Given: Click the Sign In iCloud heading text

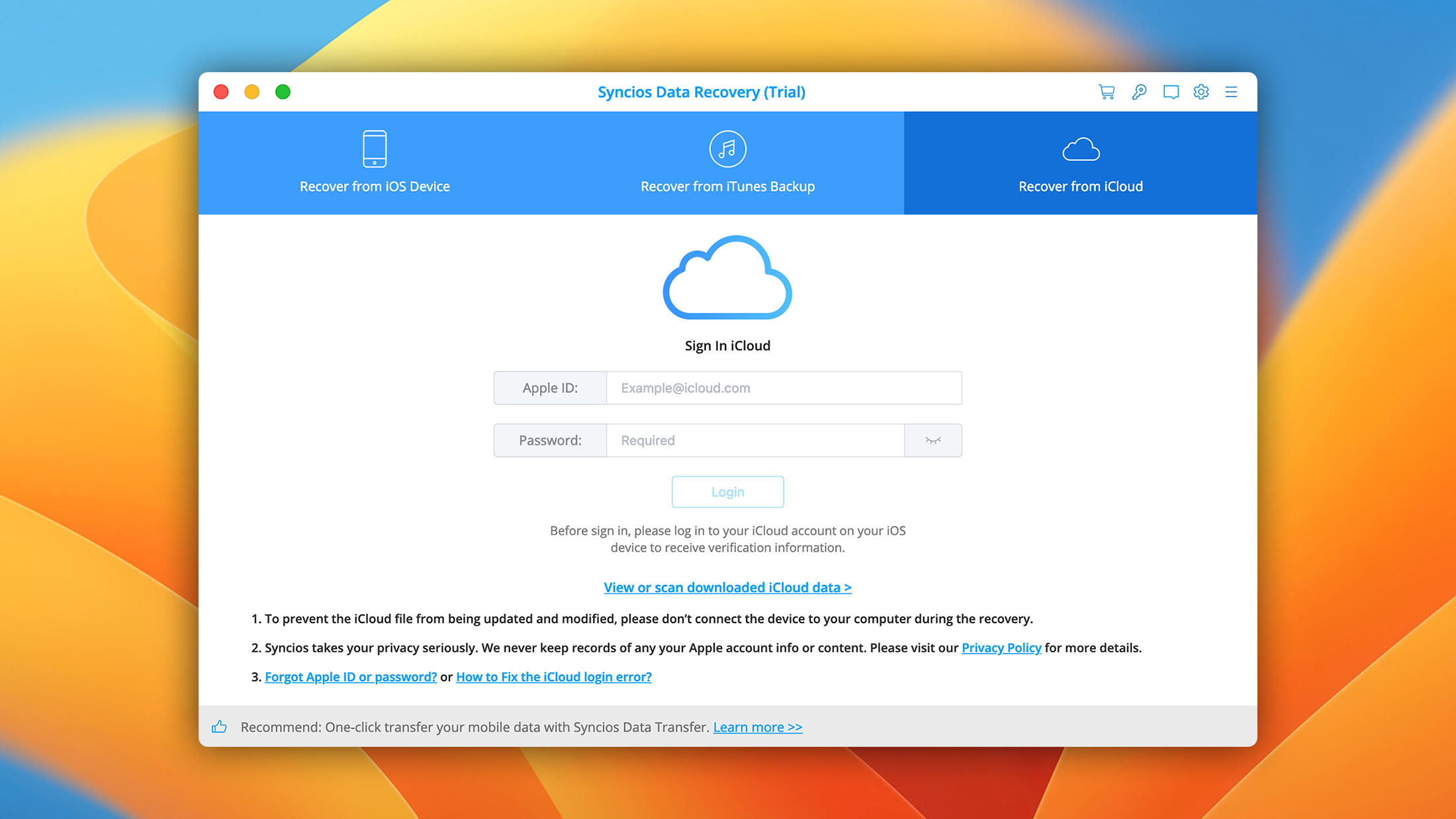Looking at the screenshot, I should coord(727,346).
